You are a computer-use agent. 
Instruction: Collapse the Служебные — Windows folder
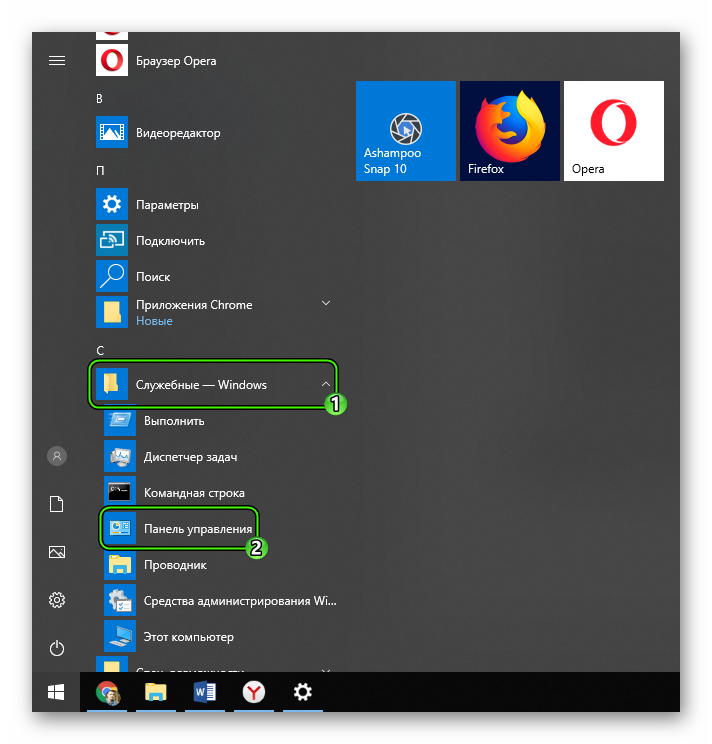325,384
